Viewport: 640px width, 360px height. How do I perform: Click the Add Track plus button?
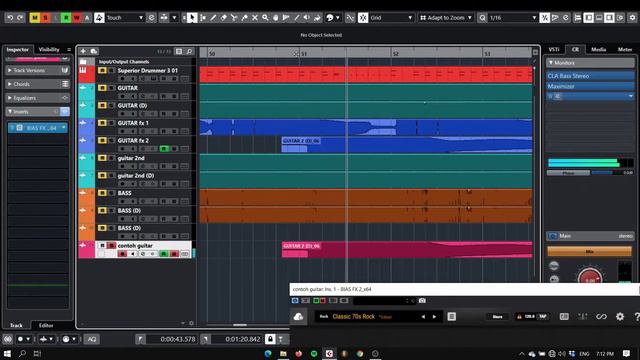pyautogui.click(x=83, y=51)
